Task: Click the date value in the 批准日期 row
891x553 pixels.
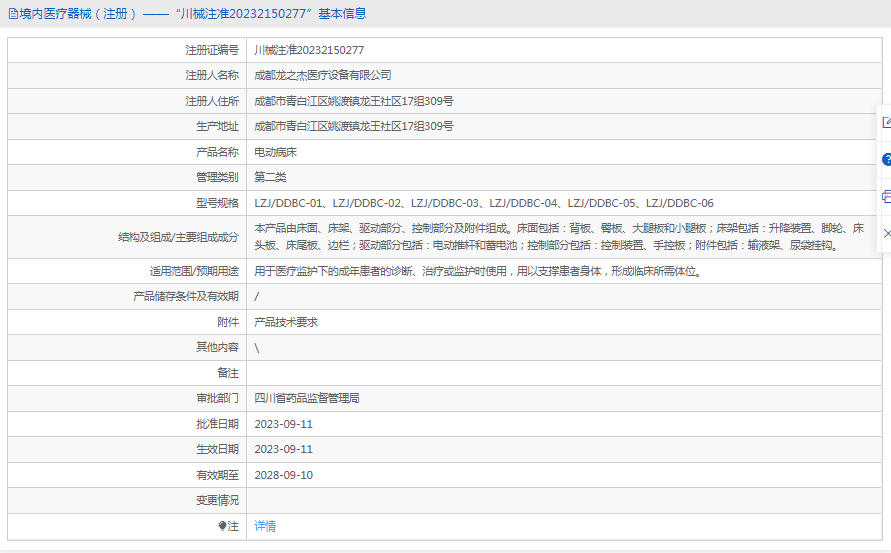Action: coord(284,424)
